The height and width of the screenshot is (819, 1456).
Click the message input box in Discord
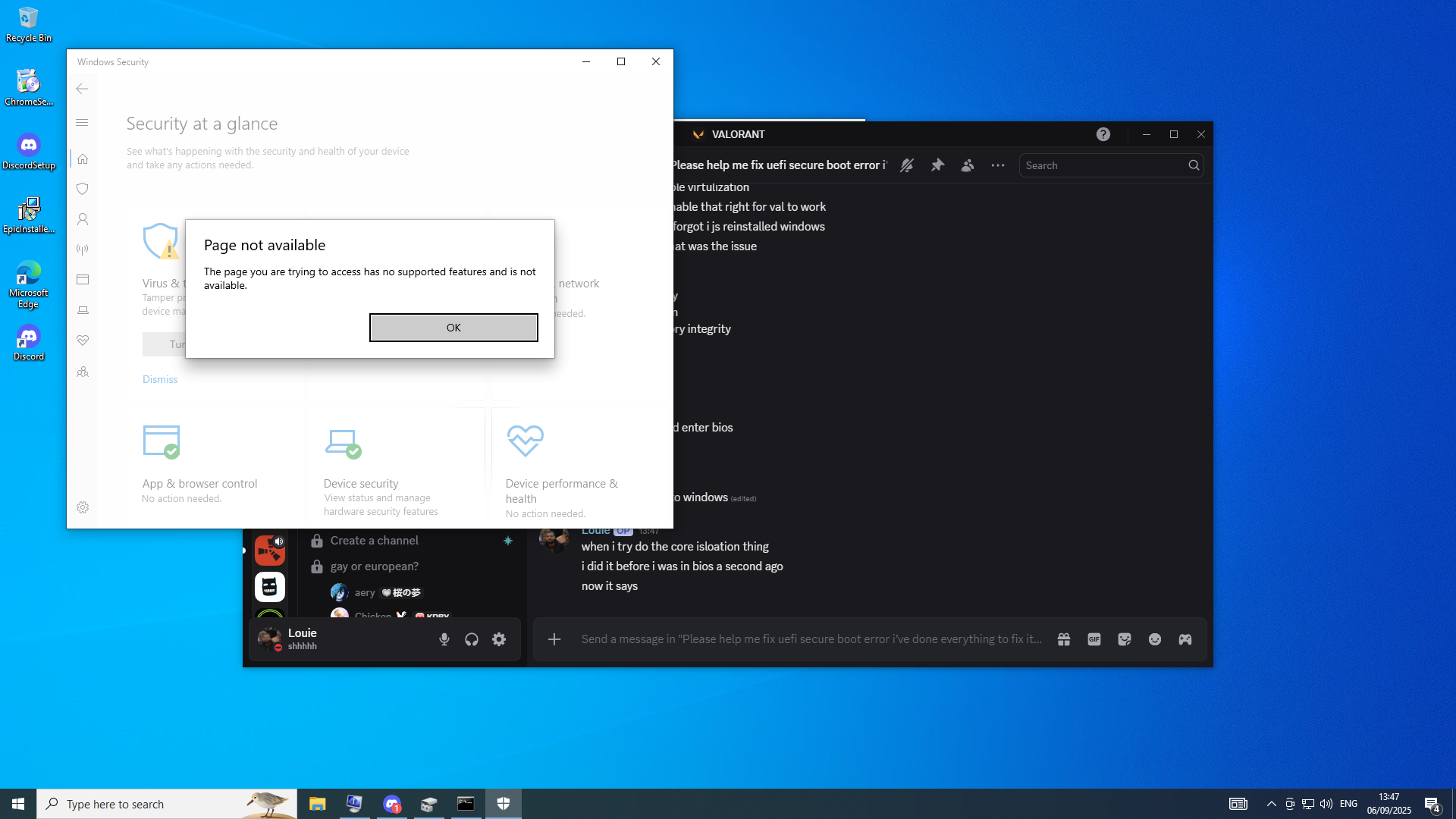pyautogui.click(x=811, y=639)
